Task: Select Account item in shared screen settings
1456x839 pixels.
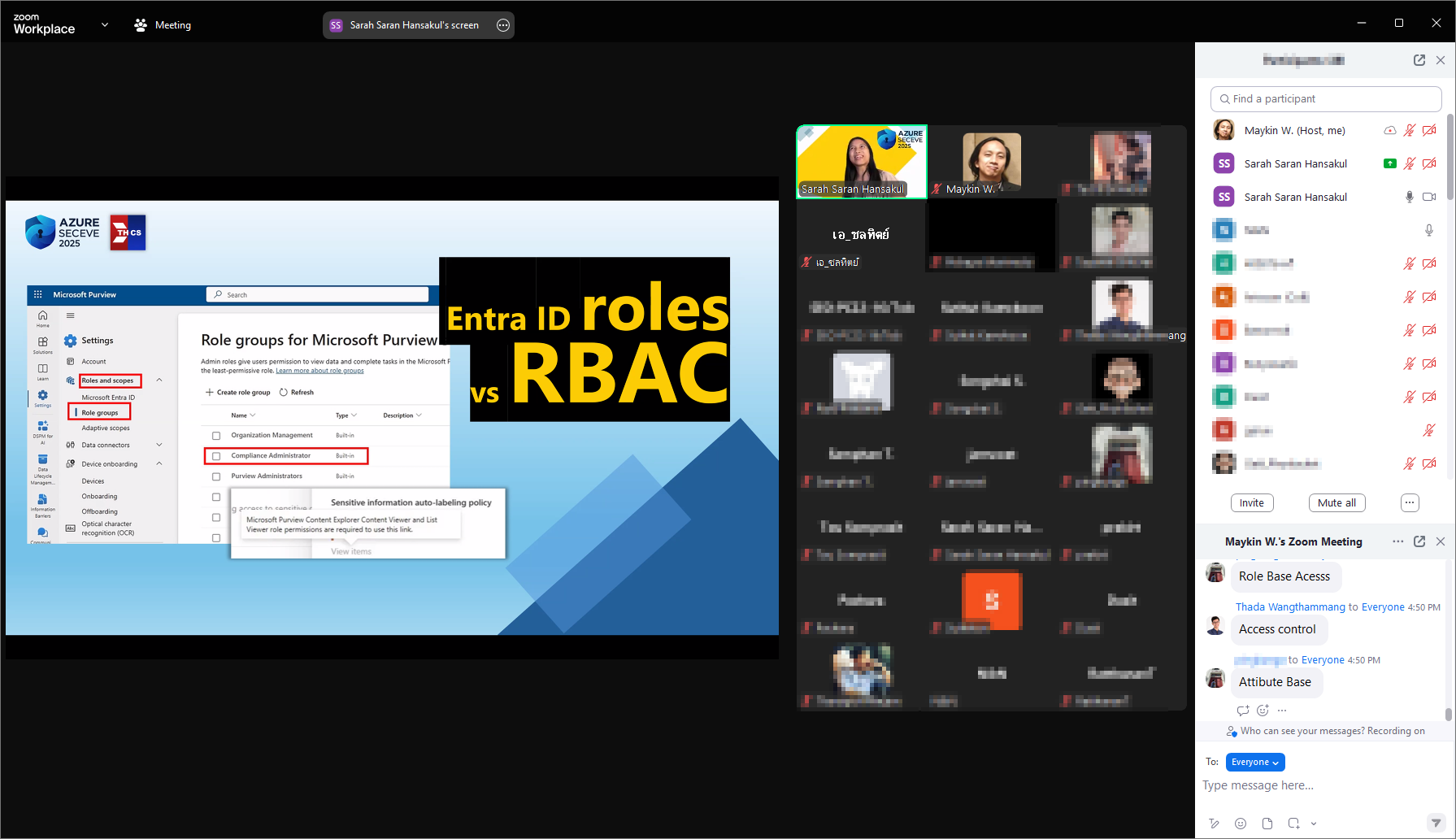Action: [x=93, y=361]
